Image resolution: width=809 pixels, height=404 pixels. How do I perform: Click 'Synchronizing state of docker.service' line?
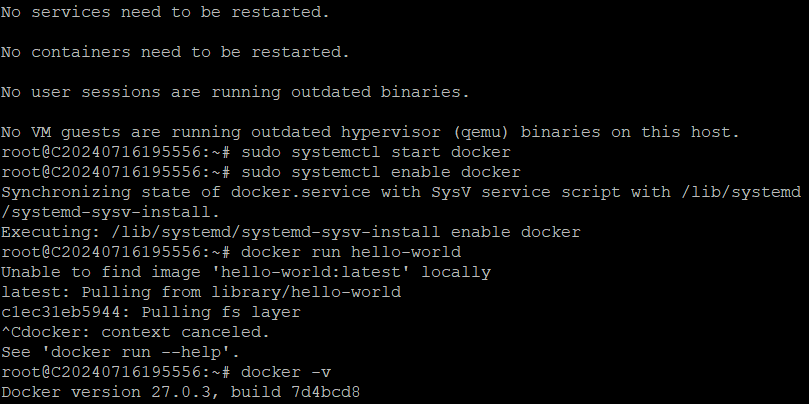point(401,192)
